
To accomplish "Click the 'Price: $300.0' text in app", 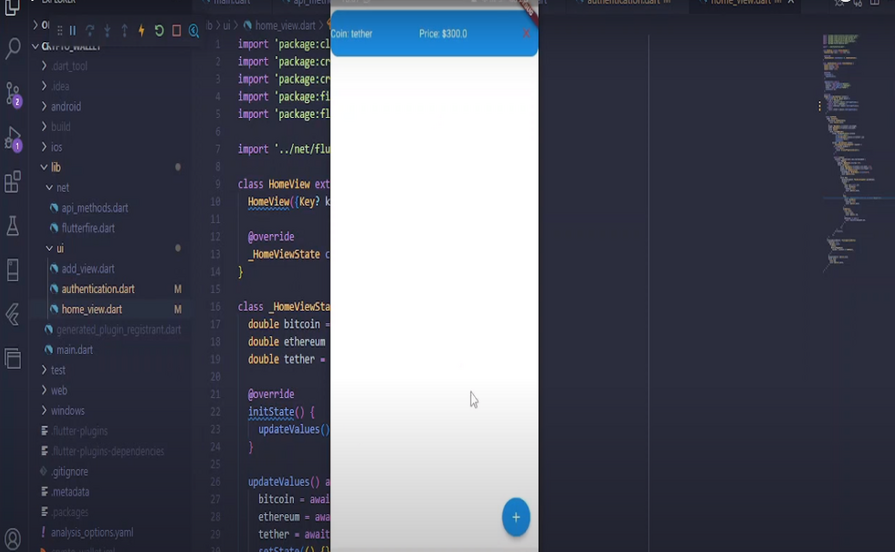I will 443,34.
